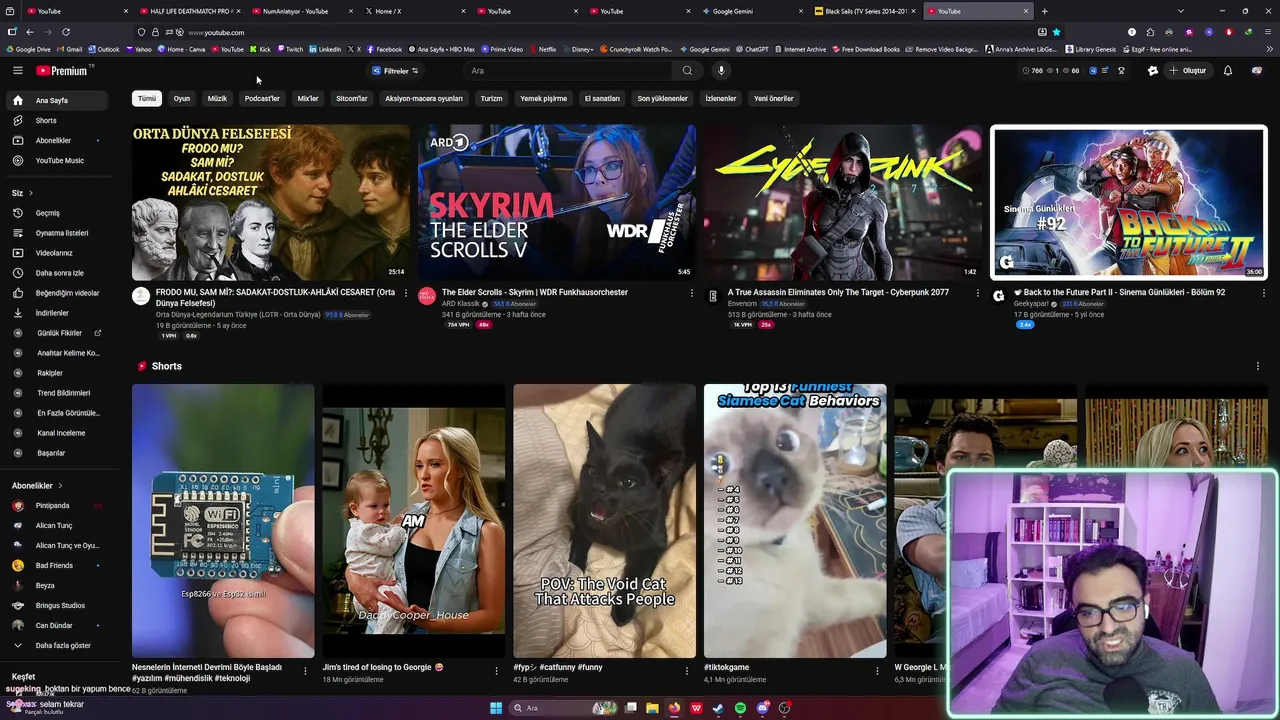Viewport: 1280px width, 720px height.
Task: Open Steam from the taskbar
Action: tap(718, 708)
